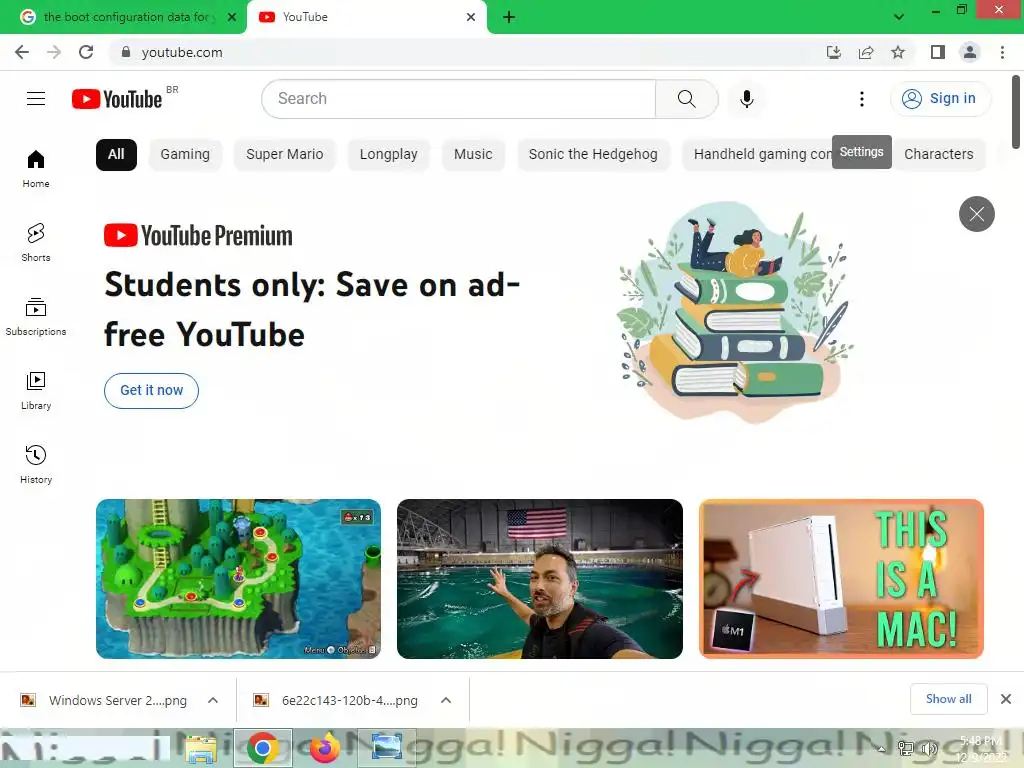Select the Music filter chip
This screenshot has width=1024, height=768.
[x=473, y=155]
